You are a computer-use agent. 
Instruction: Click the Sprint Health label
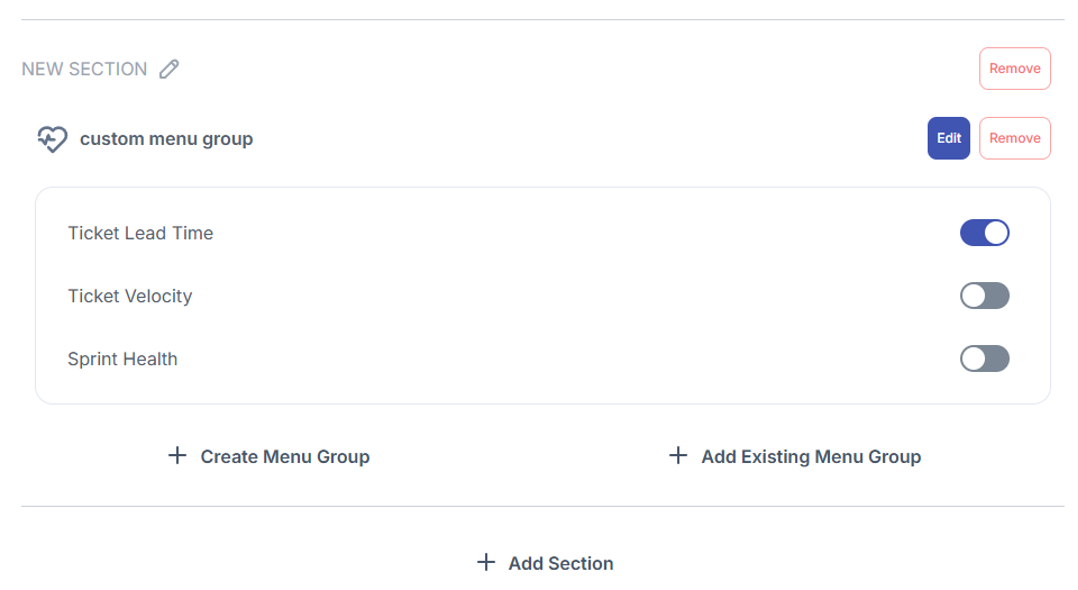122,359
